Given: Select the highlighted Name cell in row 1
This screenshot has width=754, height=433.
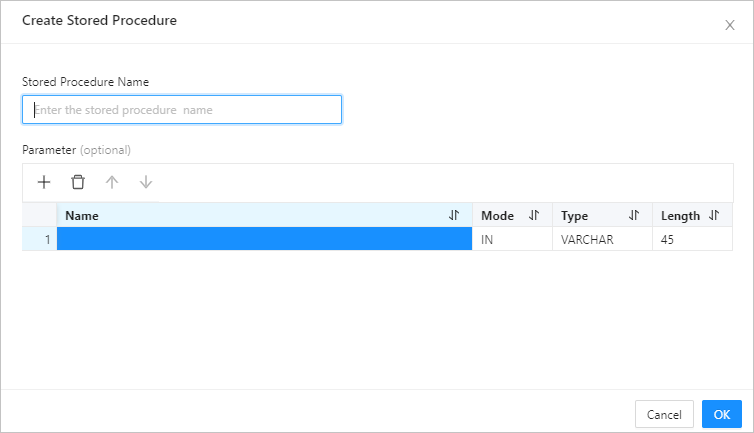Looking at the screenshot, I should coord(264,239).
